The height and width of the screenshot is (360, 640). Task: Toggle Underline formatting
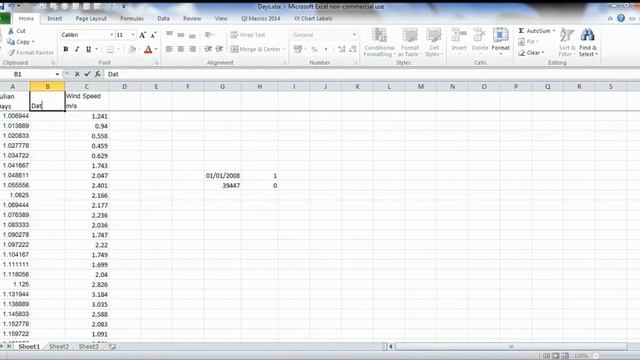pos(88,49)
